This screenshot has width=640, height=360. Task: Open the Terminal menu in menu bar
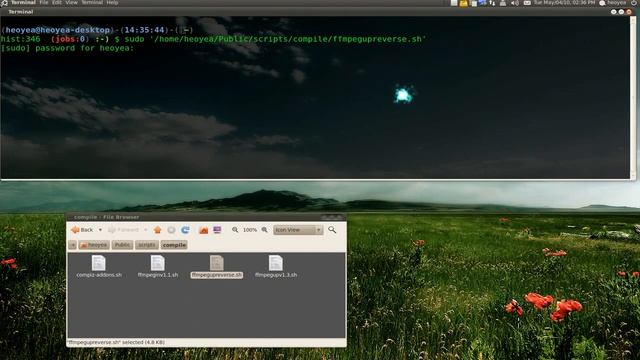tap(92, 2)
